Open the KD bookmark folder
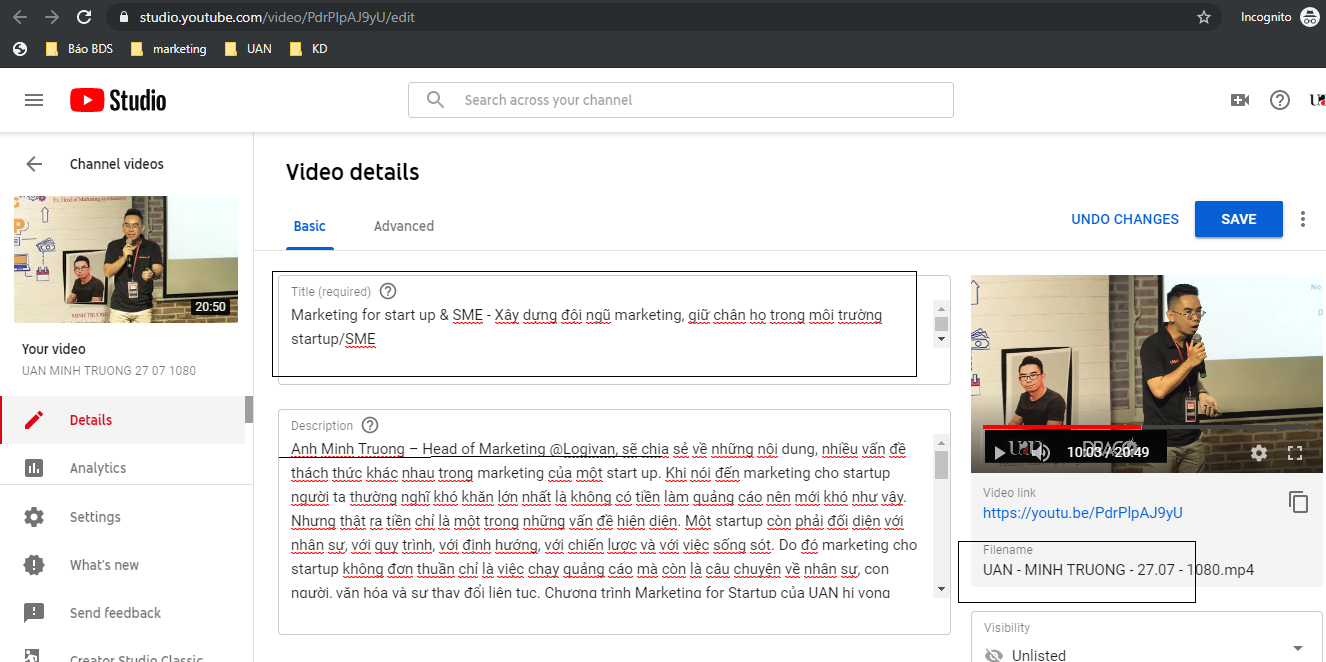The image size is (1326, 662). [308, 48]
